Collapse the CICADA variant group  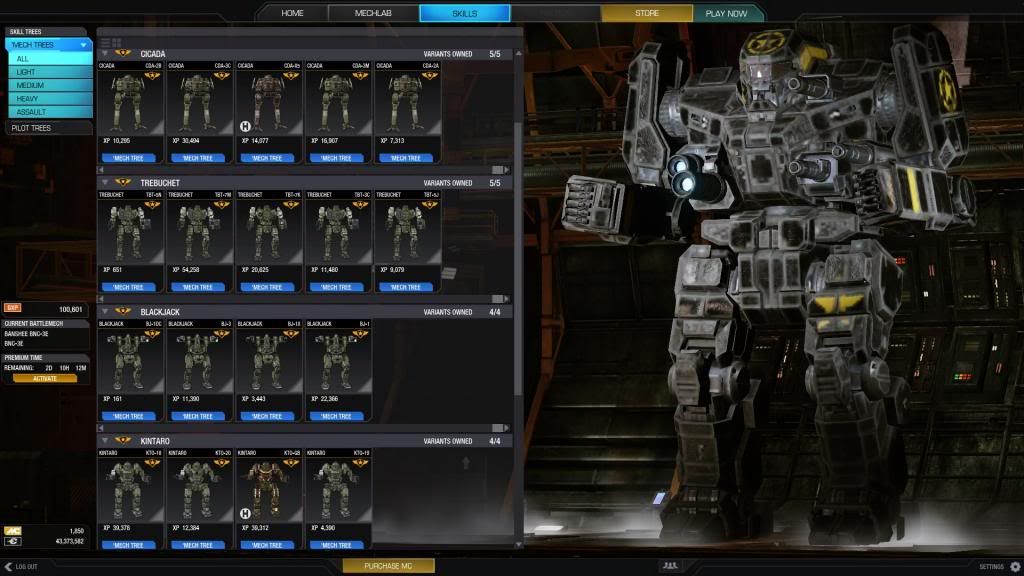(105, 54)
